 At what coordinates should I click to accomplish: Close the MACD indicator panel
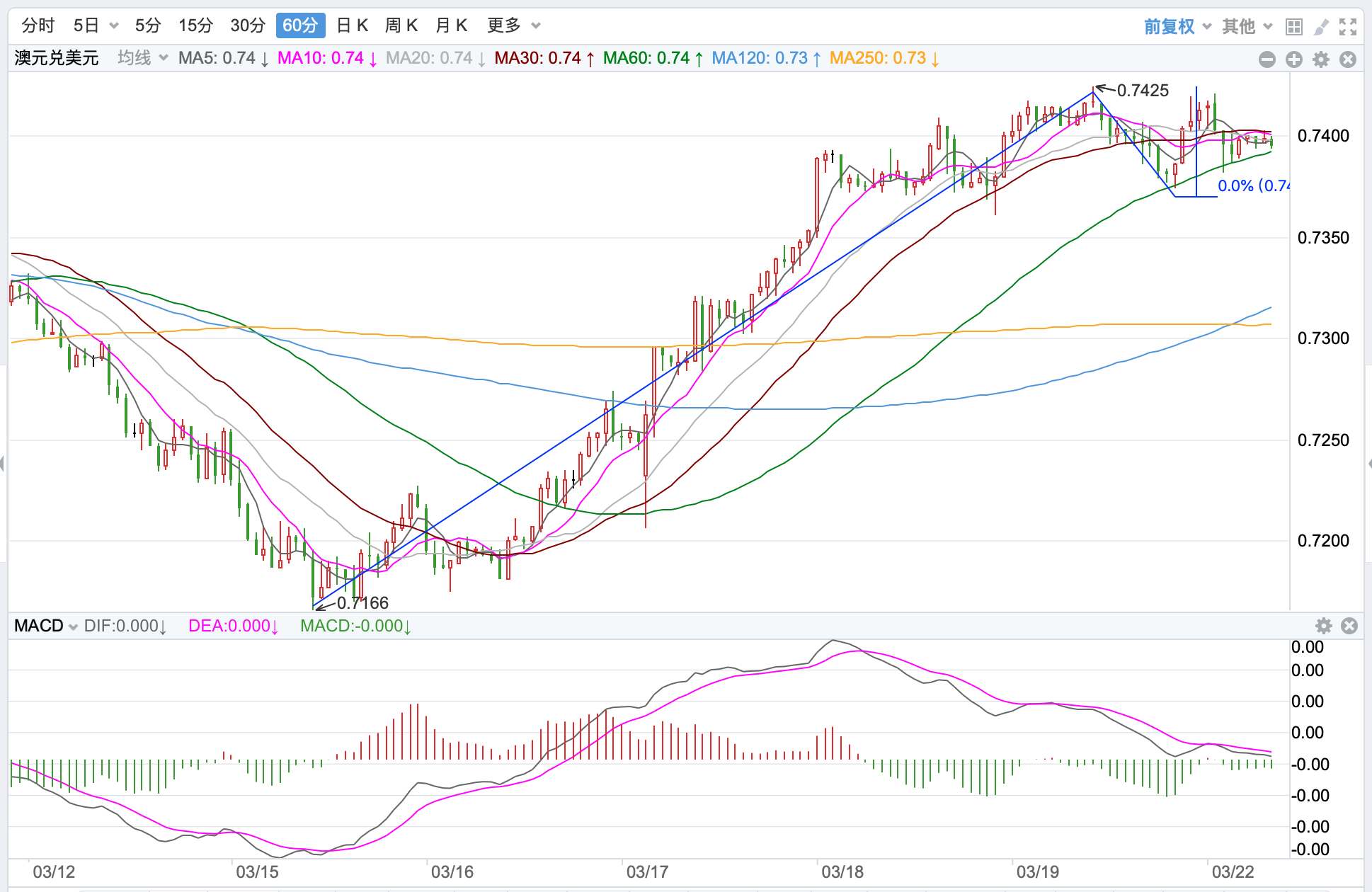click(x=1349, y=626)
